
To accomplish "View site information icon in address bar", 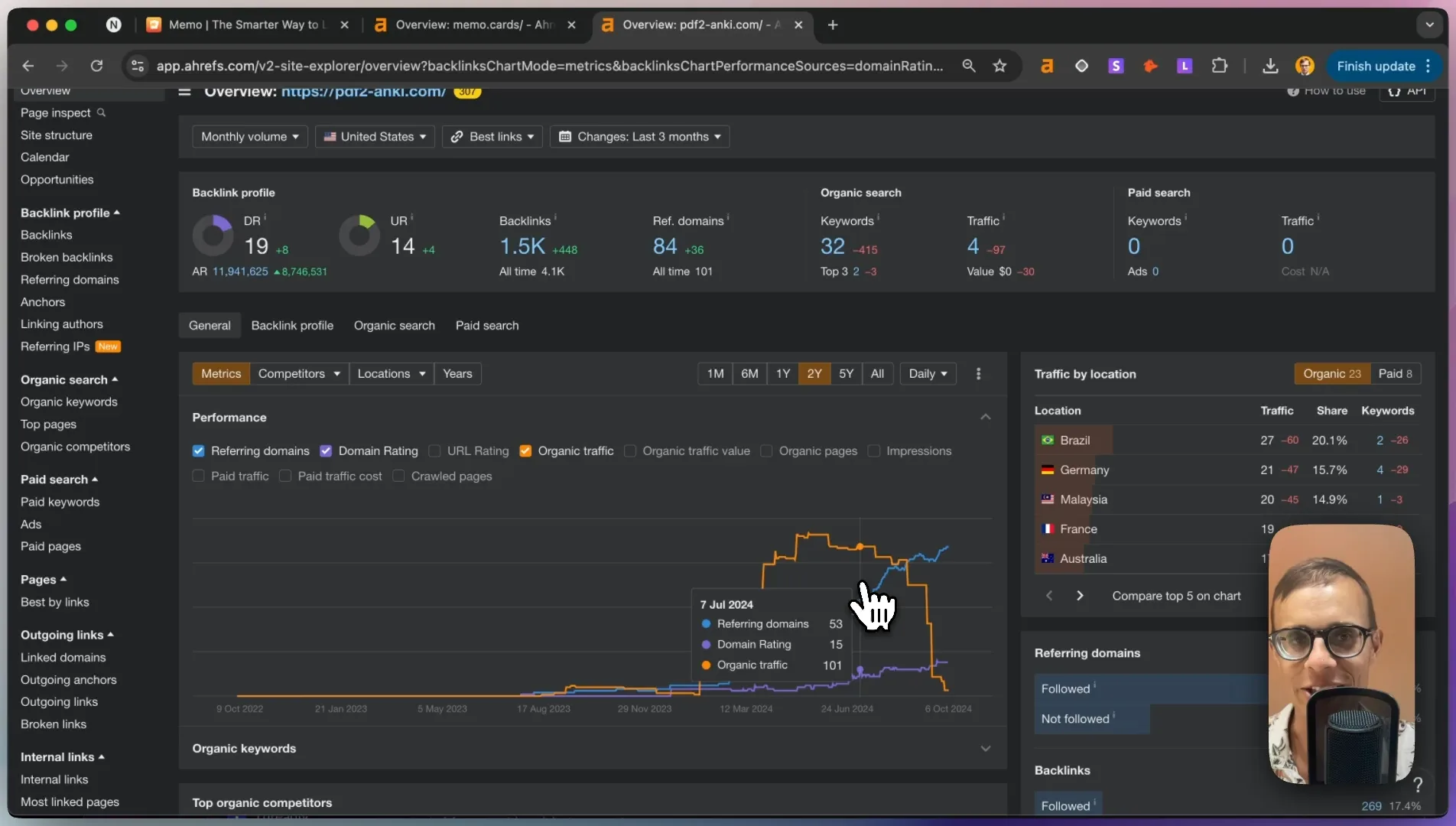I will tap(138, 66).
